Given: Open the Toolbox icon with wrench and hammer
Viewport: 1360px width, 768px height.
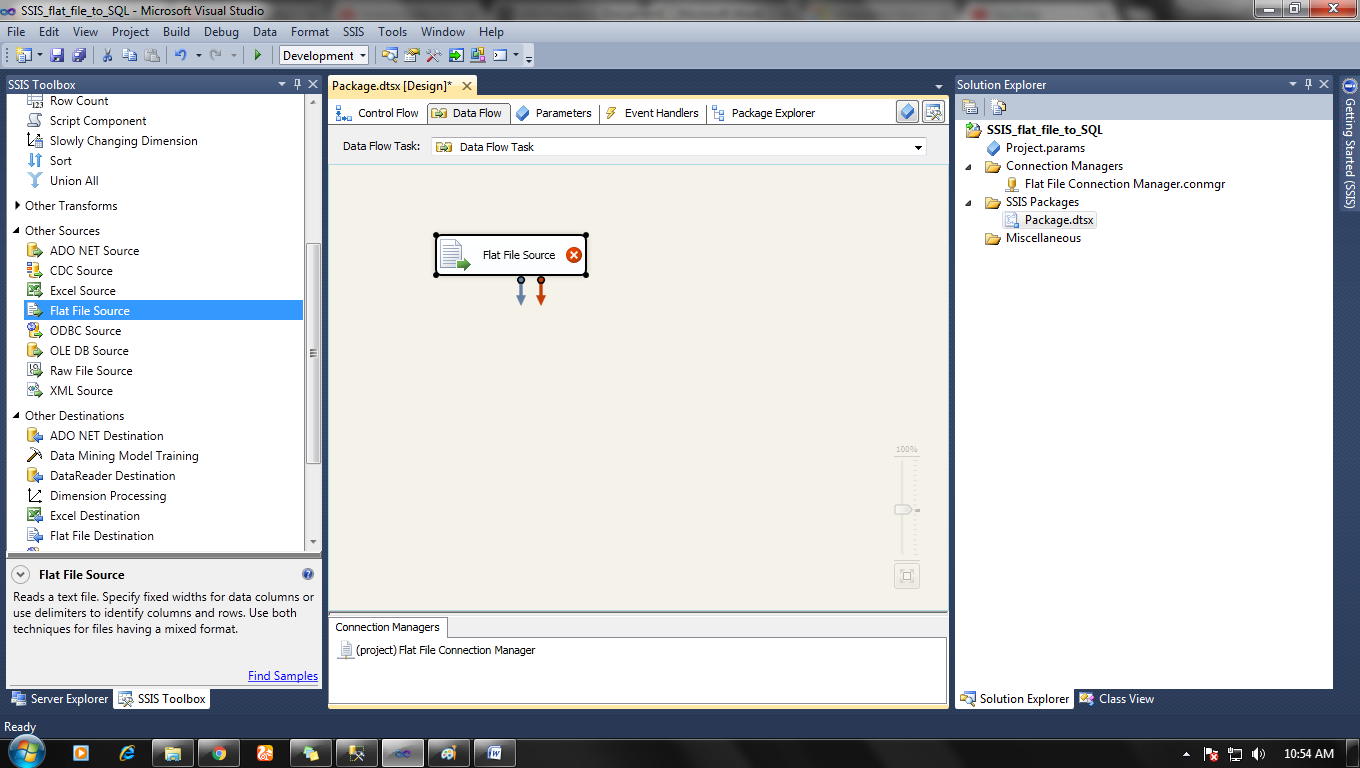Looking at the screenshot, I should click(434, 55).
